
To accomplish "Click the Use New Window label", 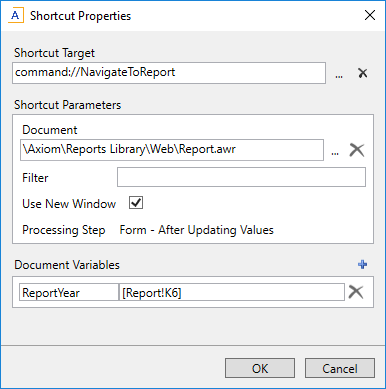I will point(69,204).
